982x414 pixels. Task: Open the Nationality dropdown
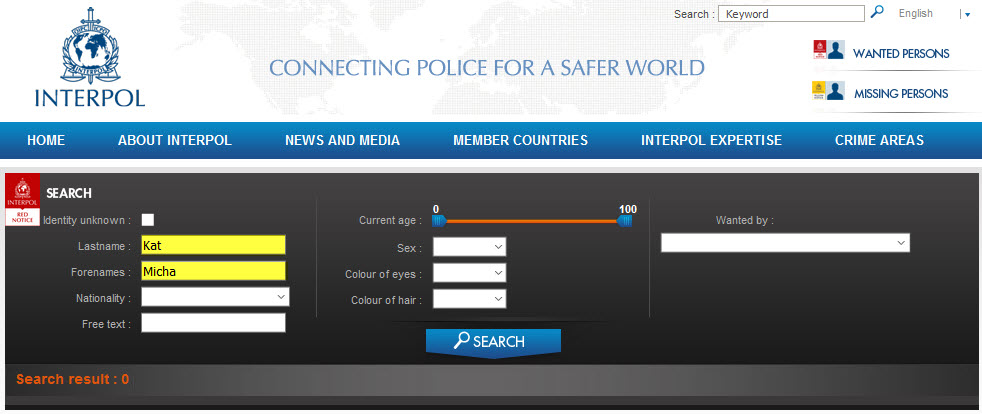215,297
